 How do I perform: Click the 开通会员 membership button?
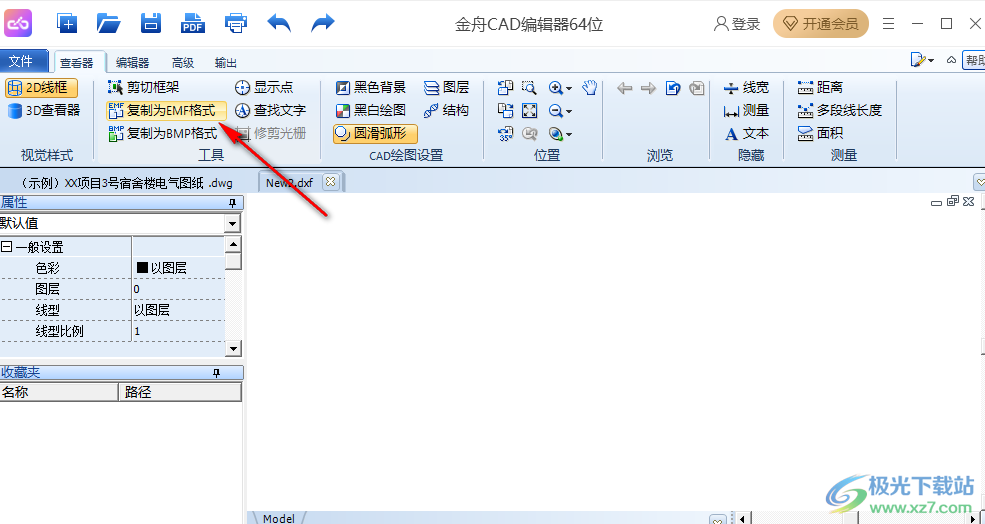tap(820, 24)
